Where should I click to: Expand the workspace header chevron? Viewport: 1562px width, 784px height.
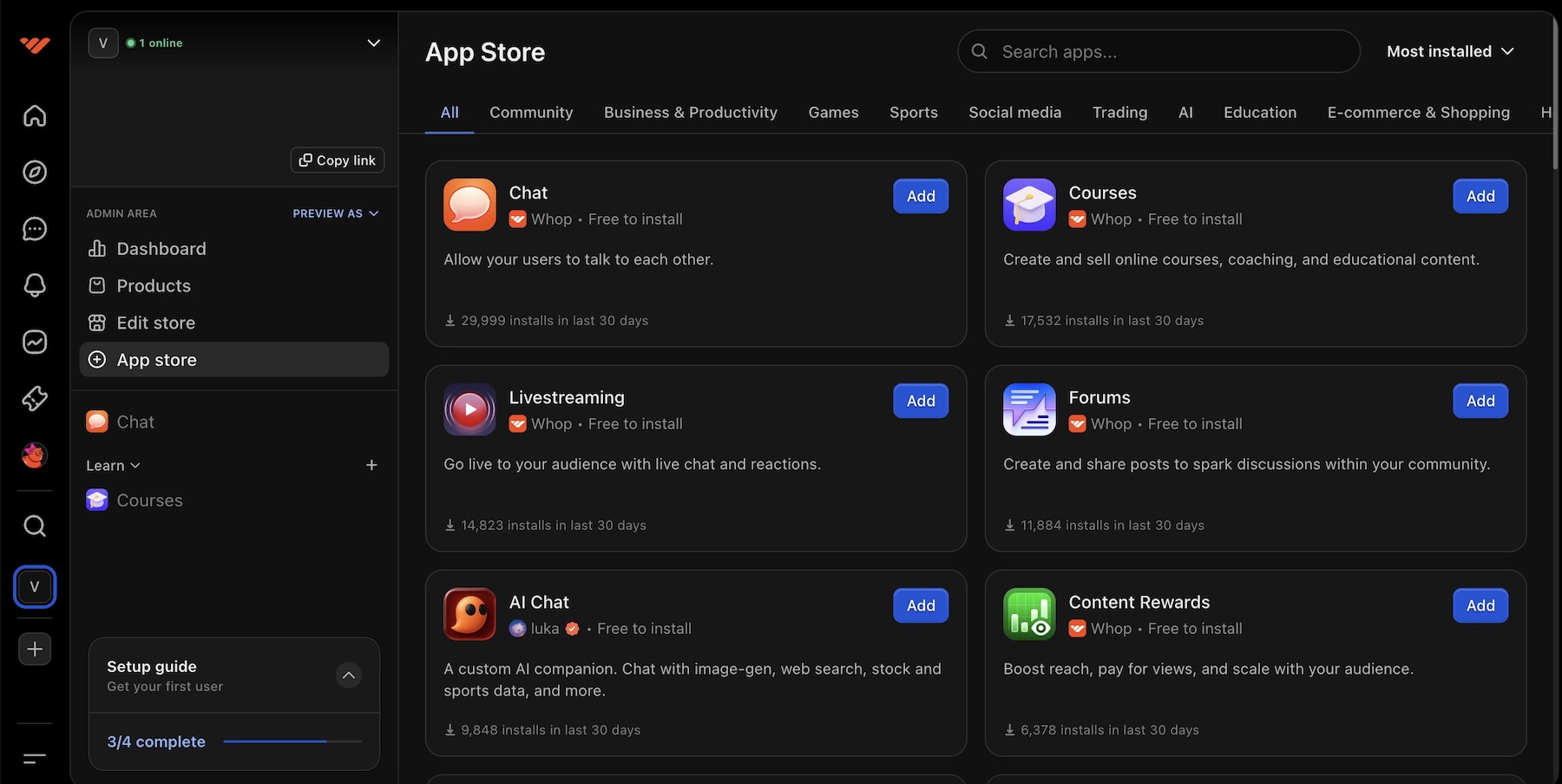pyautogui.click(x=374, y=42)
